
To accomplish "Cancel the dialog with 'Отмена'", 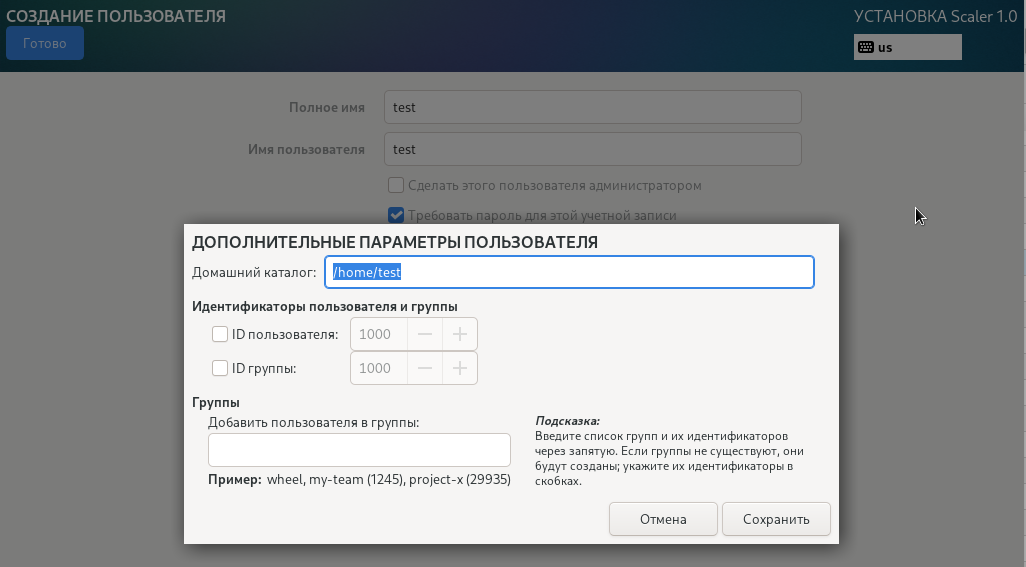I will [663, 519].
